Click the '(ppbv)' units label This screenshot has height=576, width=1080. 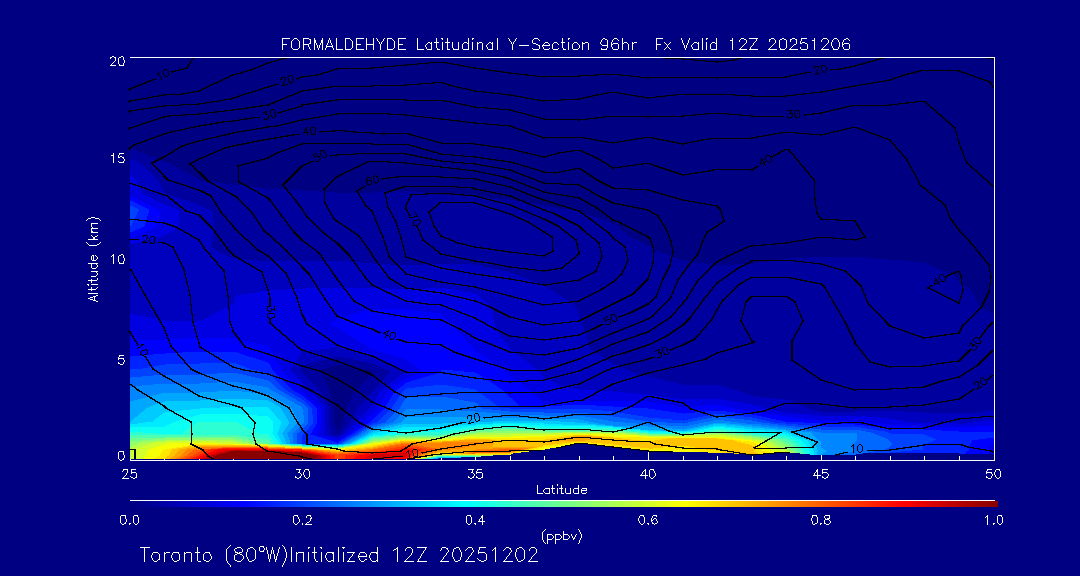point(561,536)
